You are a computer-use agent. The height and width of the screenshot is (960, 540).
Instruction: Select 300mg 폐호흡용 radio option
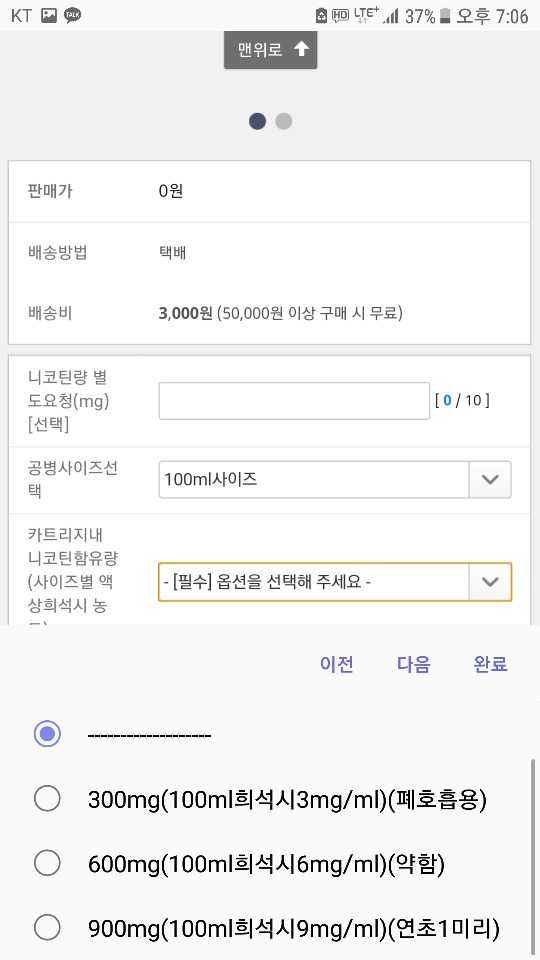click(47, 798)
